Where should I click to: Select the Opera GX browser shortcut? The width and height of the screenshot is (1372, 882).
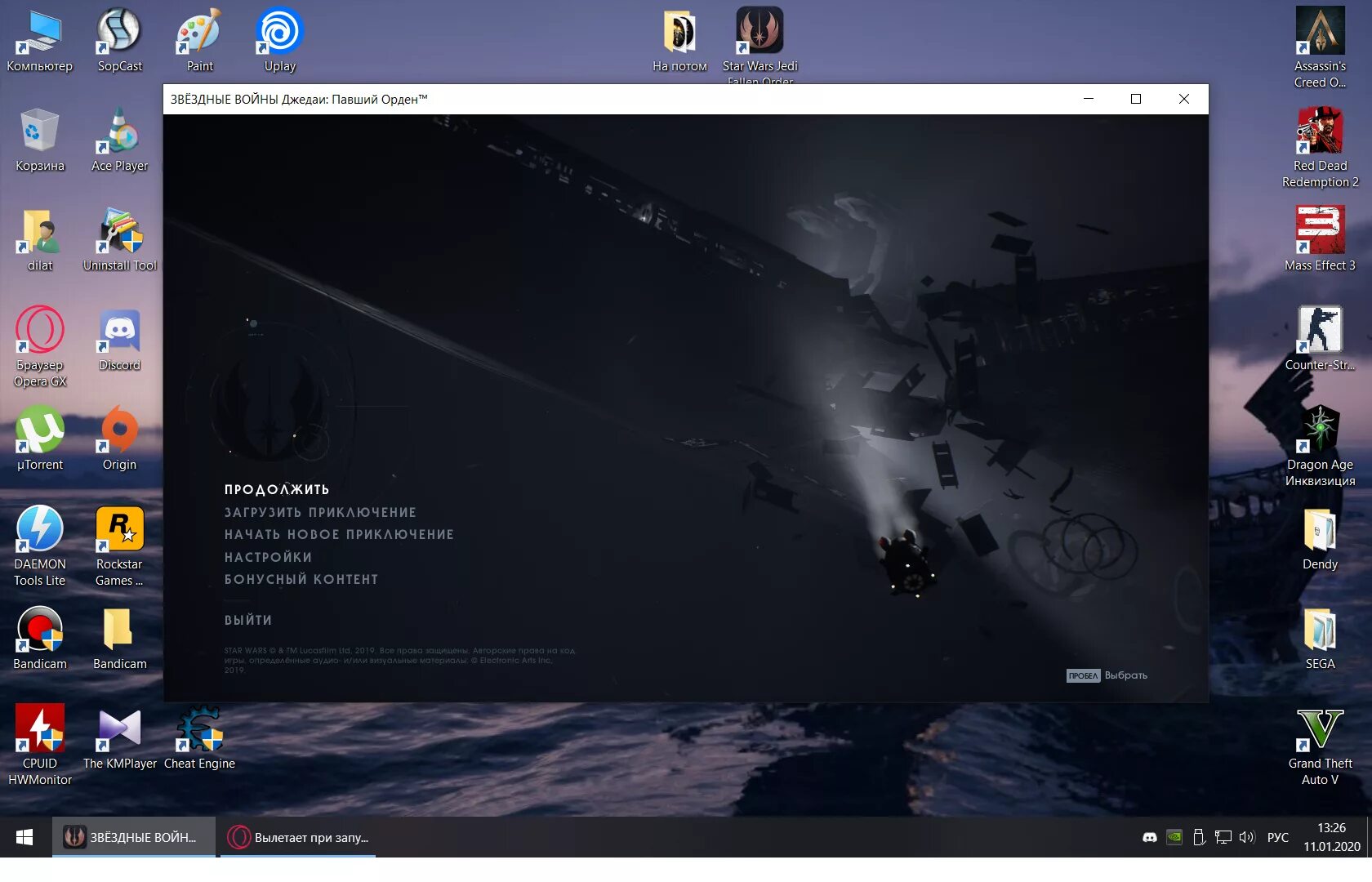[39, 346]
